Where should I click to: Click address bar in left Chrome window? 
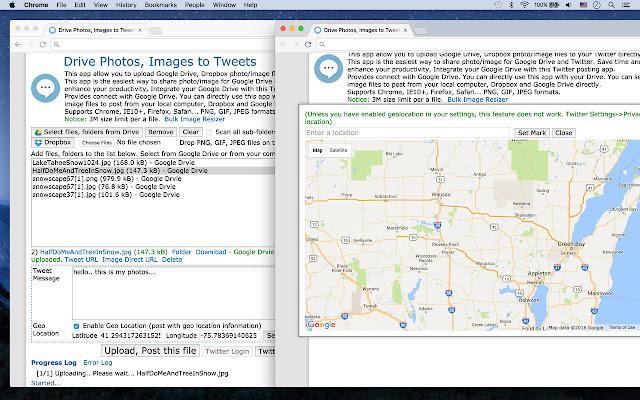click(x=163, y=44)
